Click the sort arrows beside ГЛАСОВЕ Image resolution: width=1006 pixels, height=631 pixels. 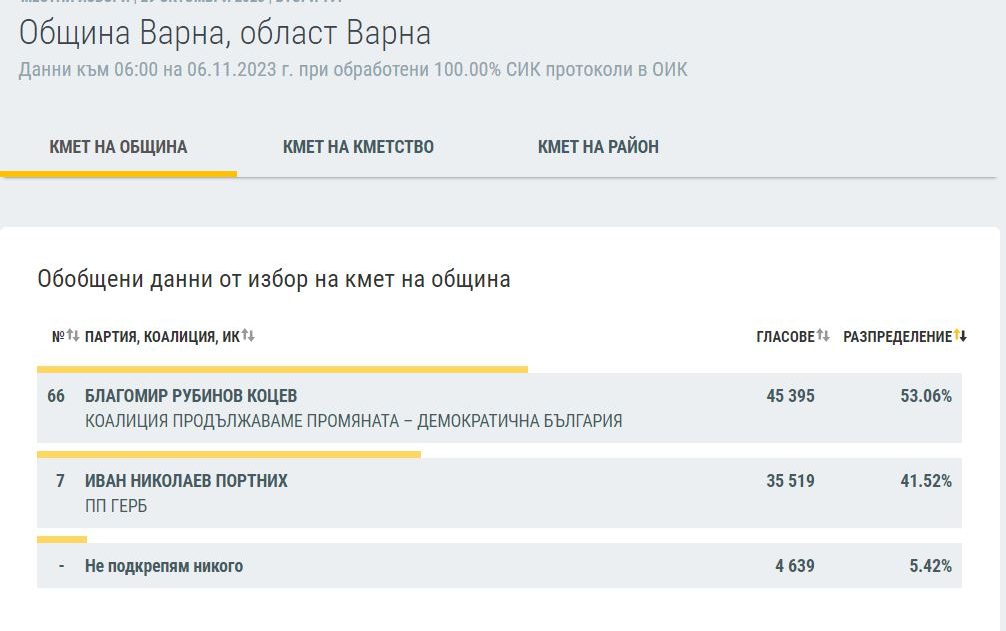coord(823,336)
